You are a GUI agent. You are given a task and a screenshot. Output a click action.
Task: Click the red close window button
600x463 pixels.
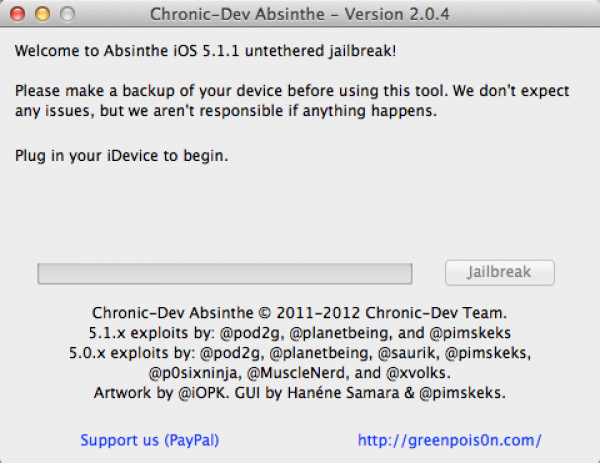(22, 15)
